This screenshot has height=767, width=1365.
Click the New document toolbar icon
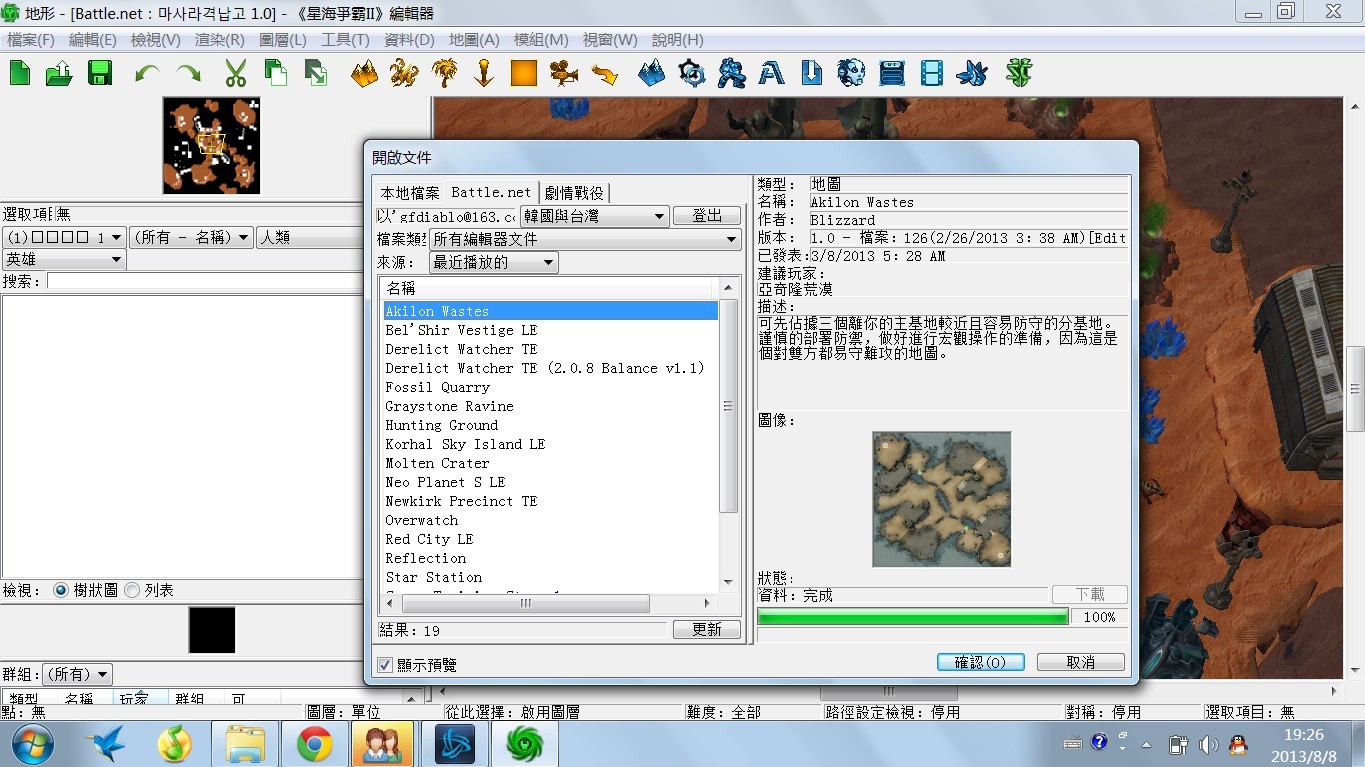(20, 73)
